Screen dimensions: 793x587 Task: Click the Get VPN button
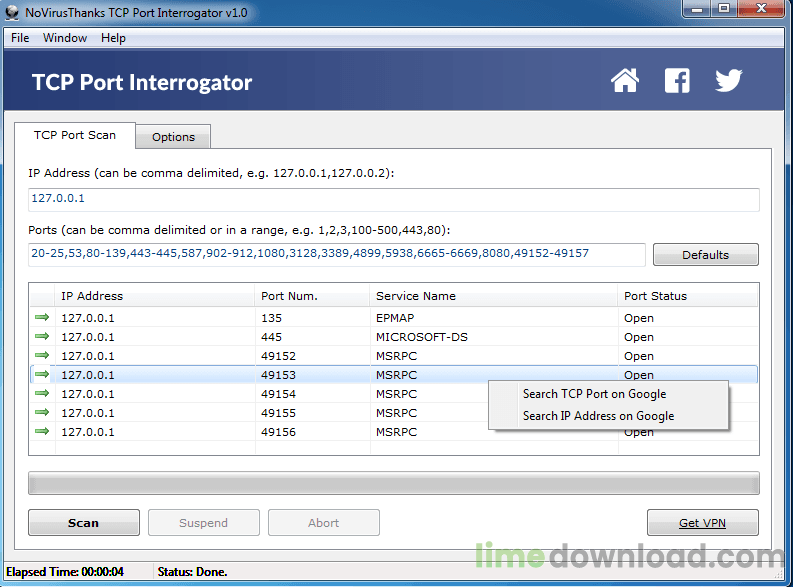point(702,522)
